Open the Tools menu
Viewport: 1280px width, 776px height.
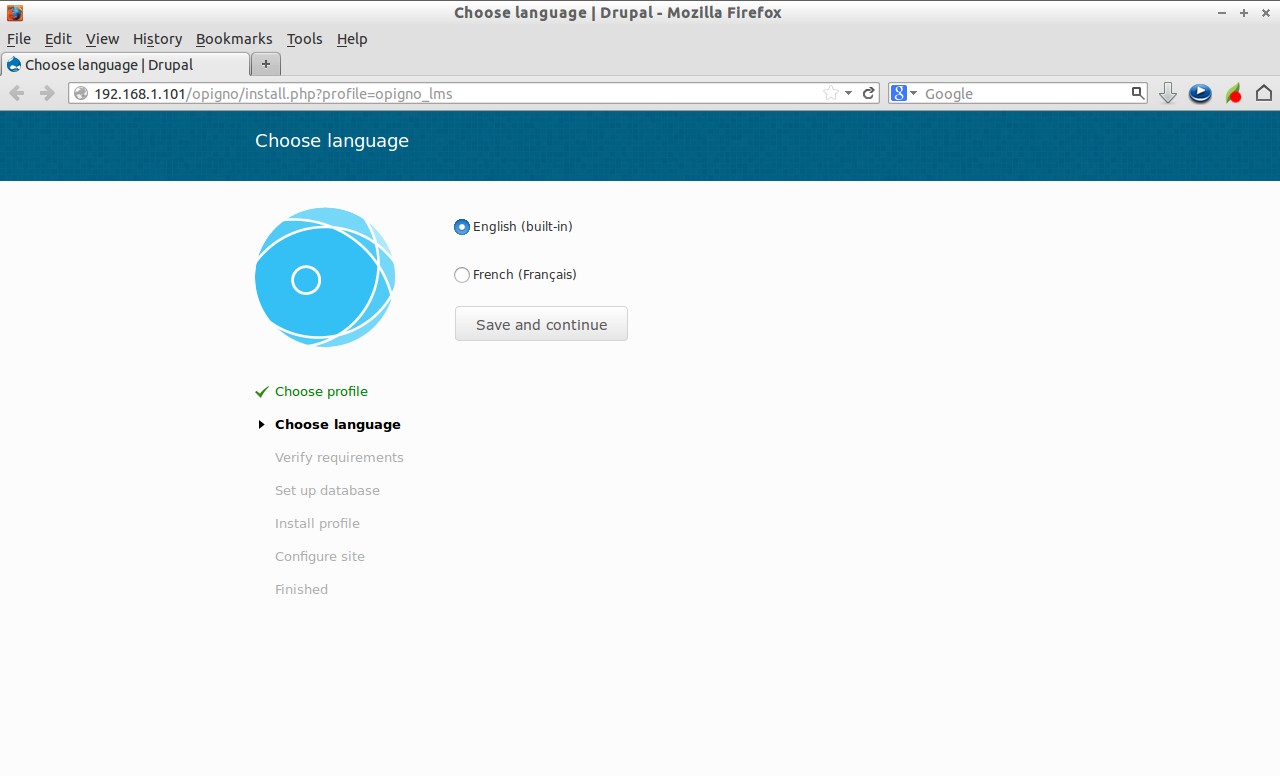304,39
